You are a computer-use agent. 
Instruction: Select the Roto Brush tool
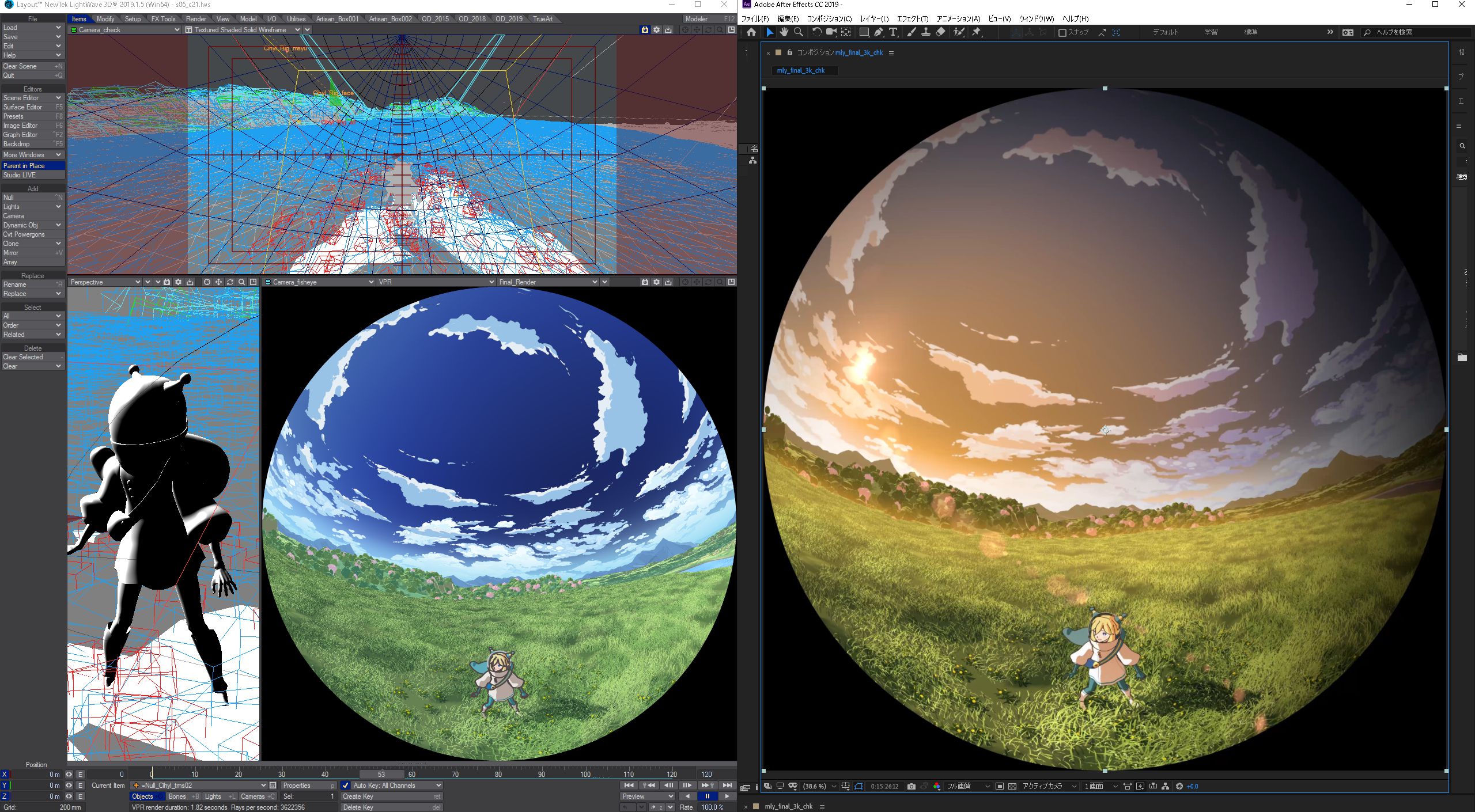pos(959,32)
